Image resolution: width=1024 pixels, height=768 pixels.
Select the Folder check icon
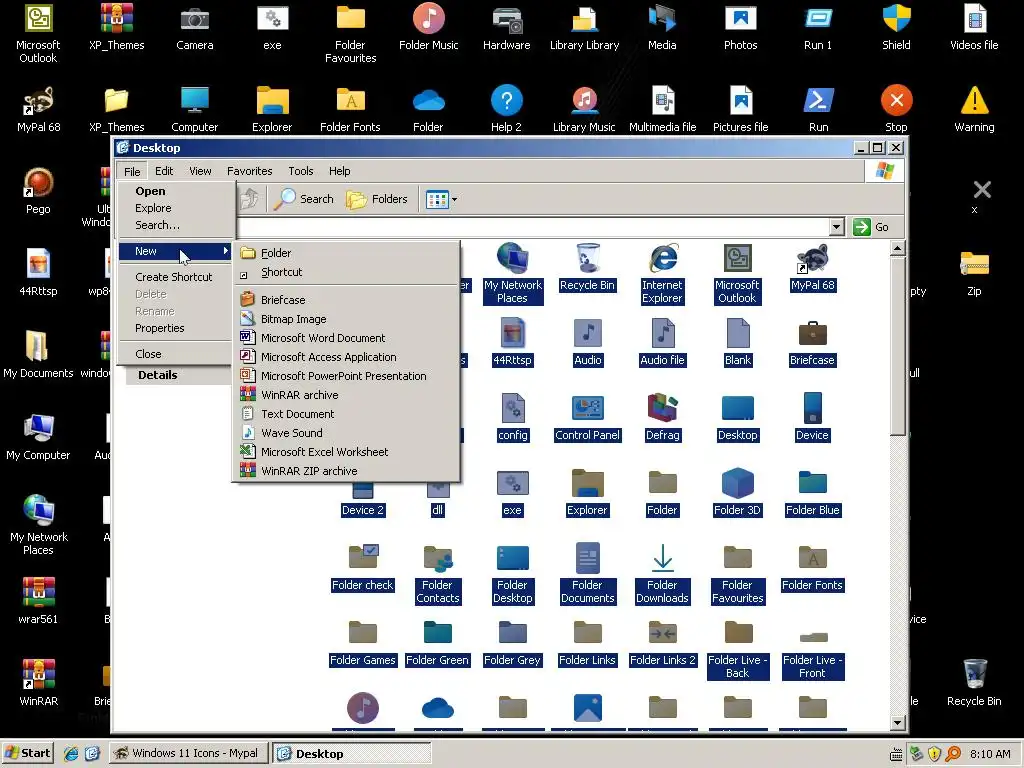click(362, 568)
